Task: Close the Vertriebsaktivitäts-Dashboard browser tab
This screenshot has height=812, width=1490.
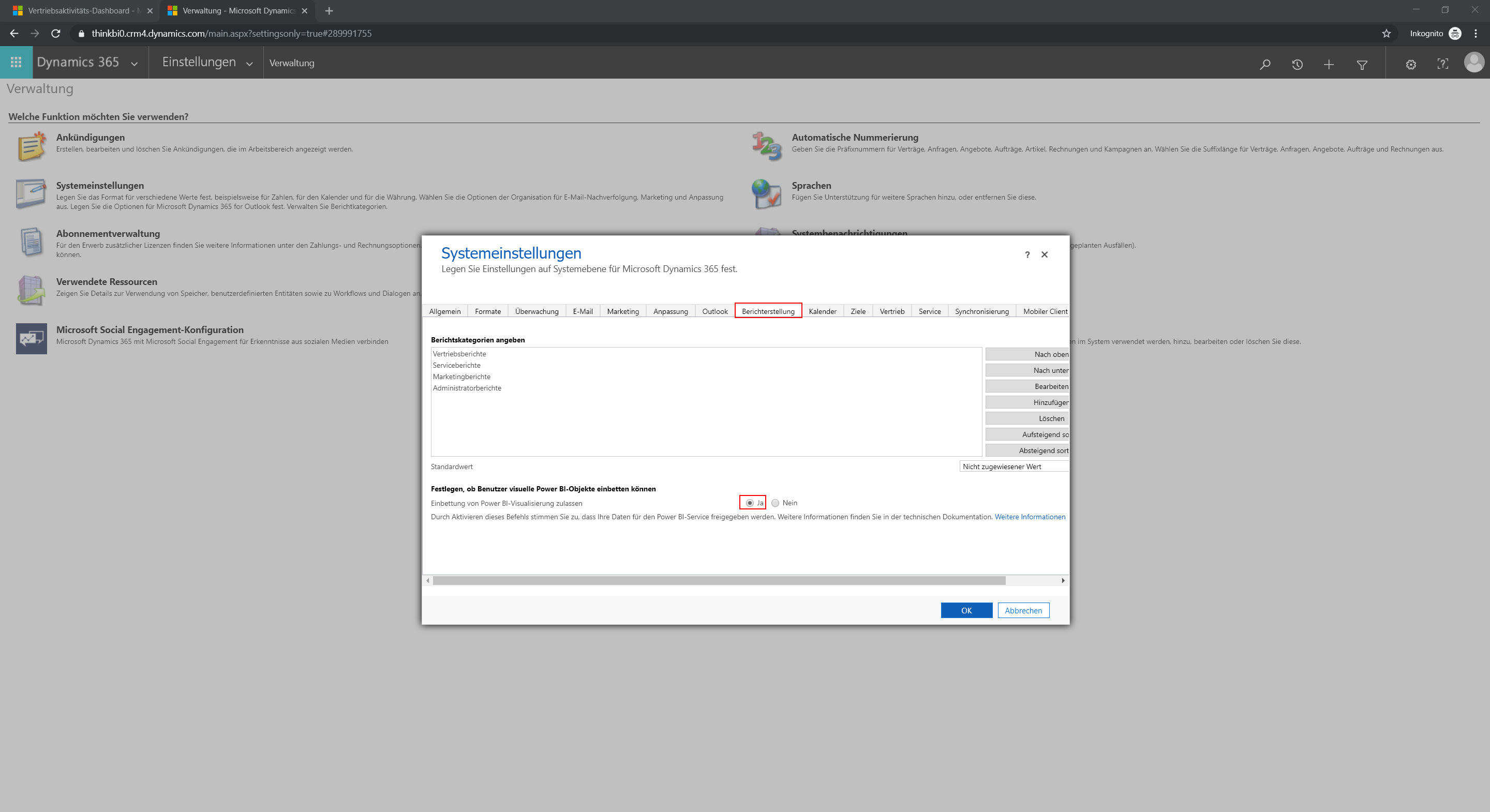Action: click(x=150, y=11)
